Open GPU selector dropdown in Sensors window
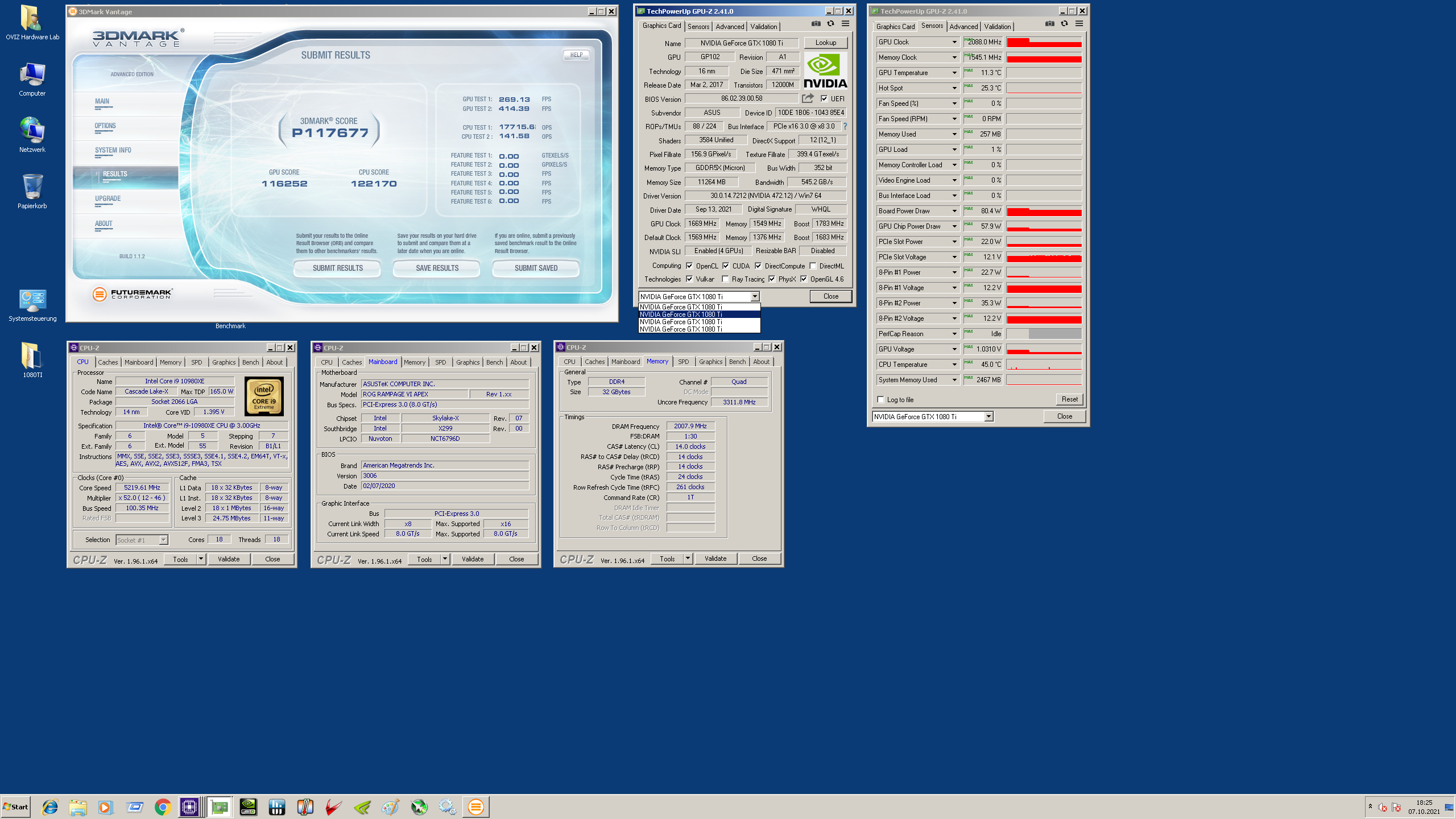Viewport: 1456px width, 819px height. 988,416
